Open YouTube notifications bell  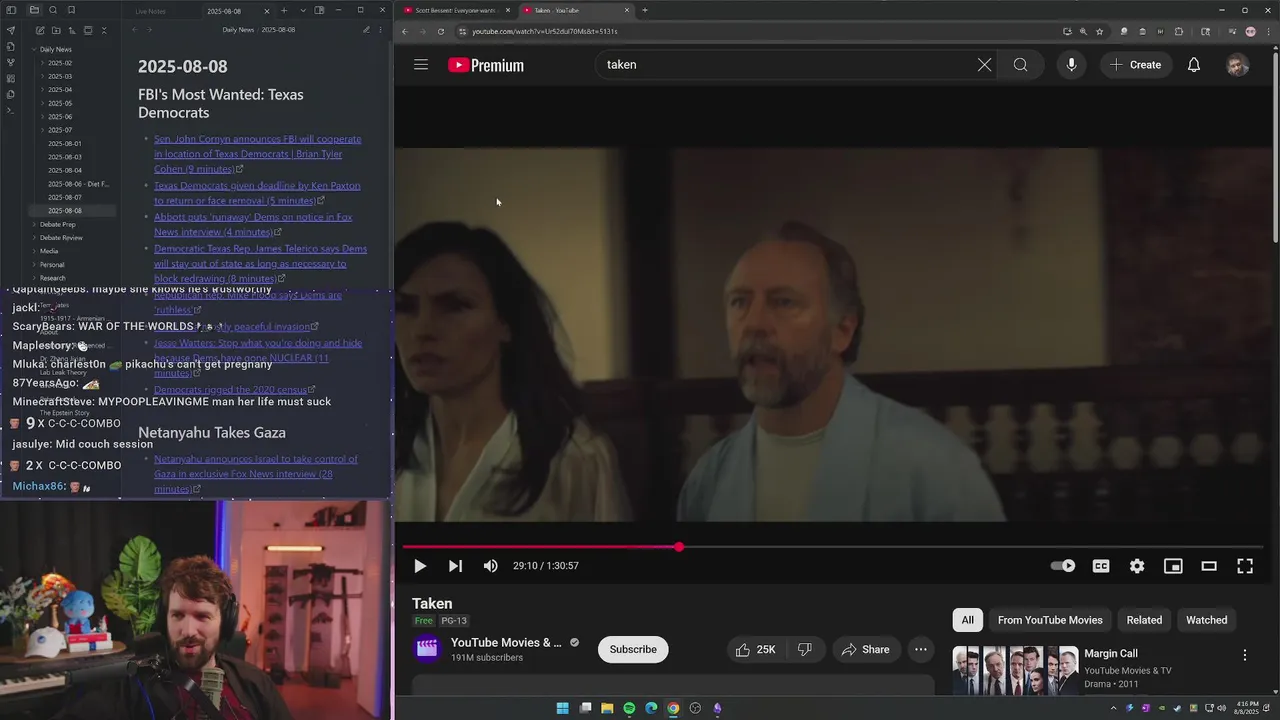click(x=1194, y=65)
